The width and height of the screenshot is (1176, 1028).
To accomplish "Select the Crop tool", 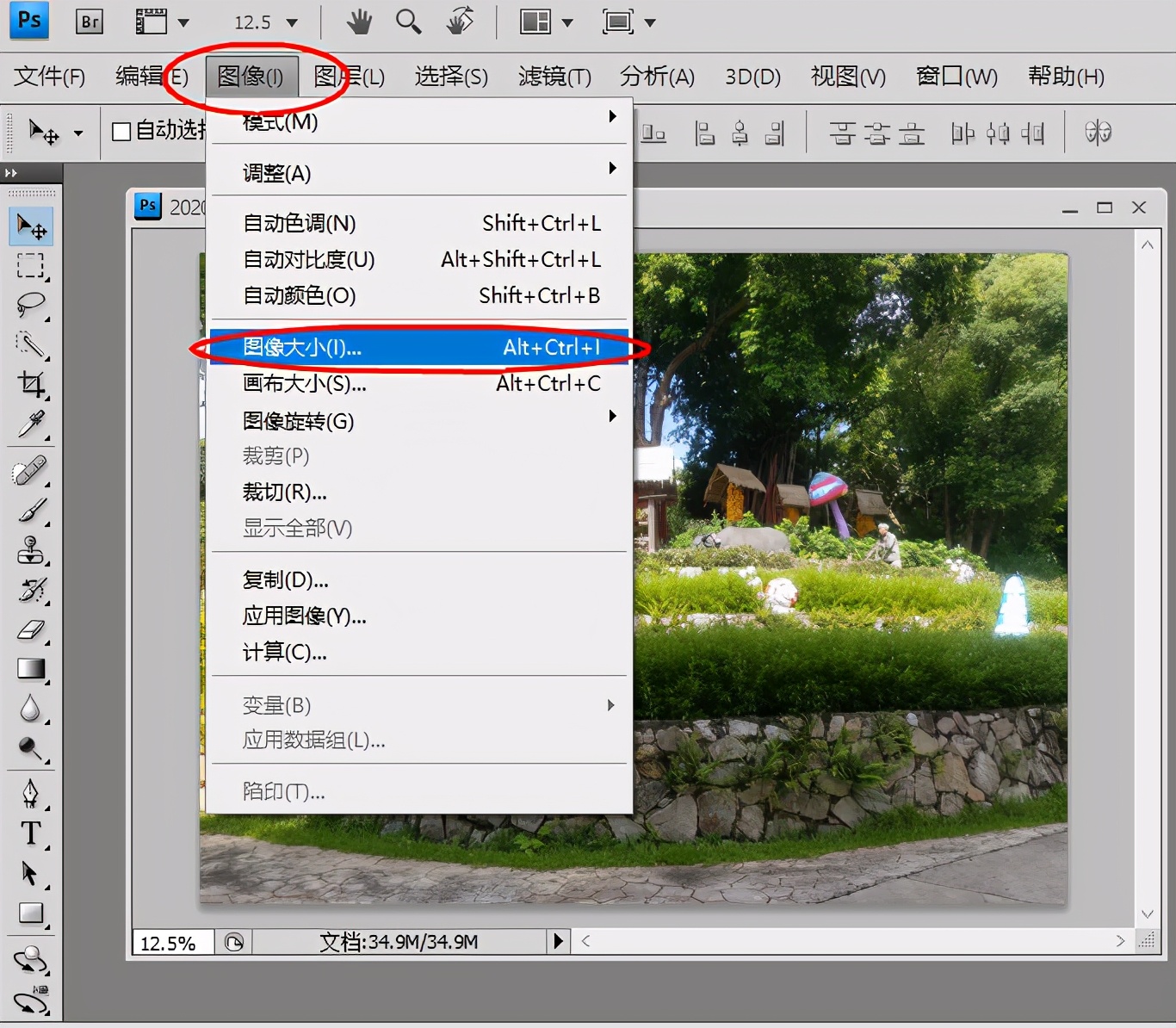I will click(32, 385).
